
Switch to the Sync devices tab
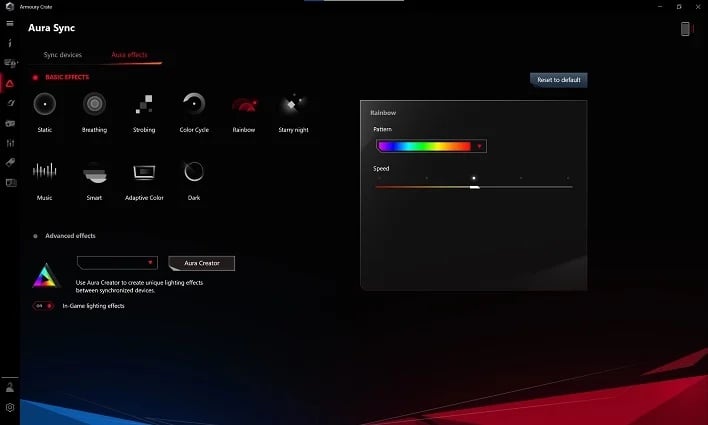pos(63,55)
